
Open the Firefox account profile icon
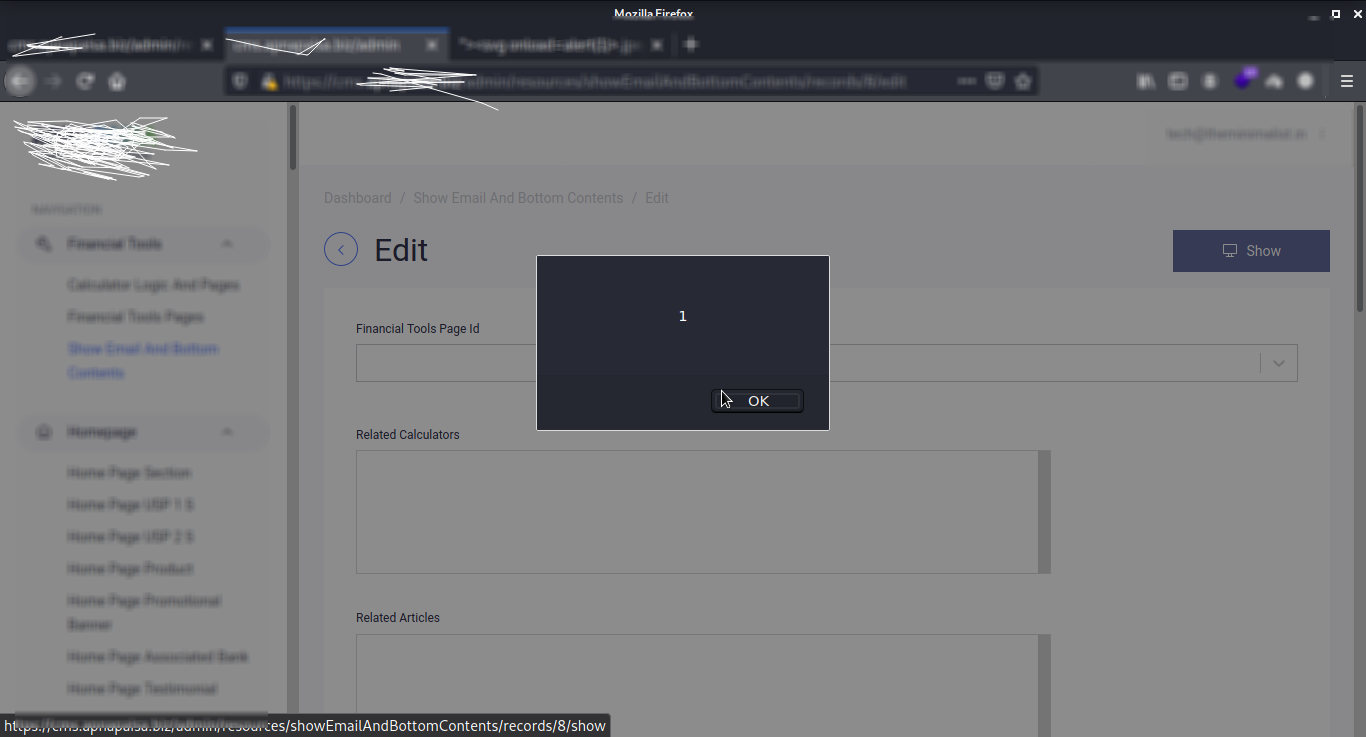coord(1306,81)
